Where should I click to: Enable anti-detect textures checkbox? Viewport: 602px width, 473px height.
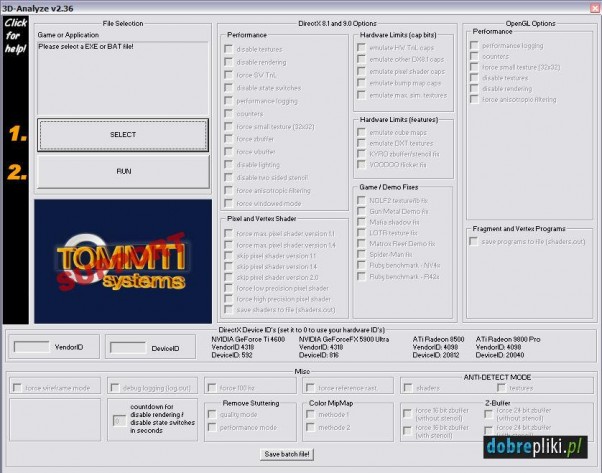click(x=501, y=388)
